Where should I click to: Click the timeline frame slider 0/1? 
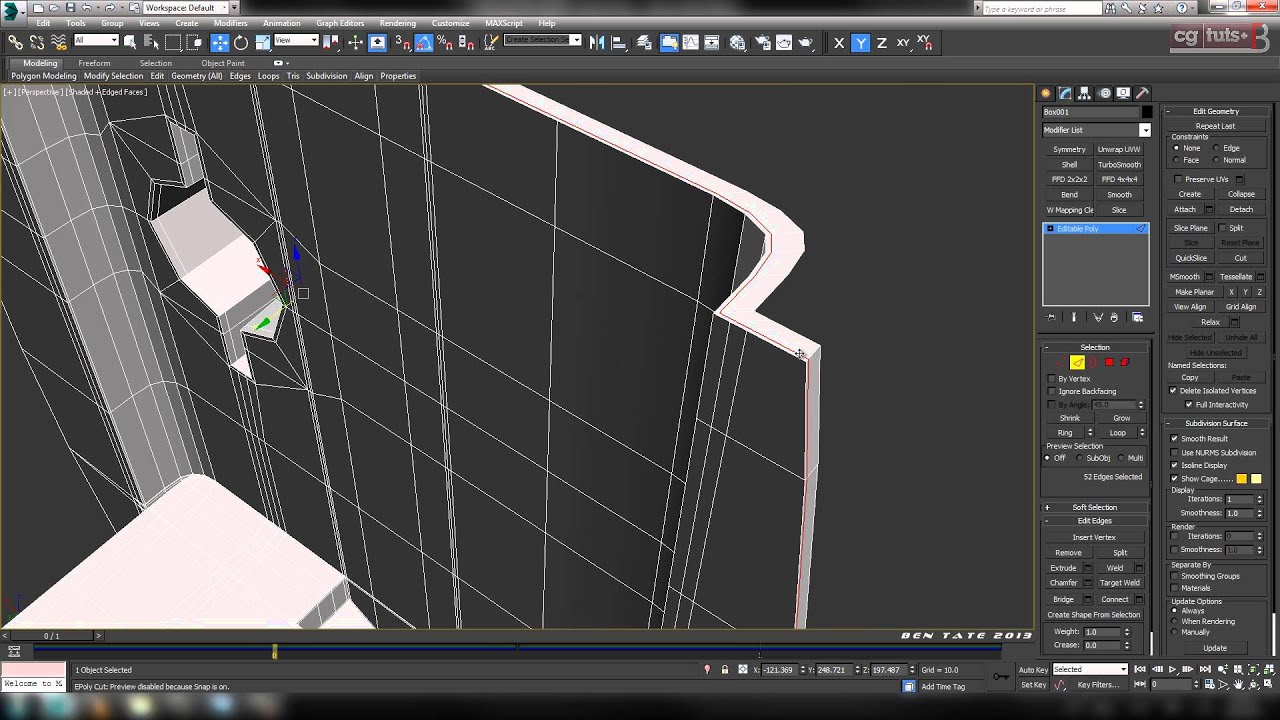(51, 636)
